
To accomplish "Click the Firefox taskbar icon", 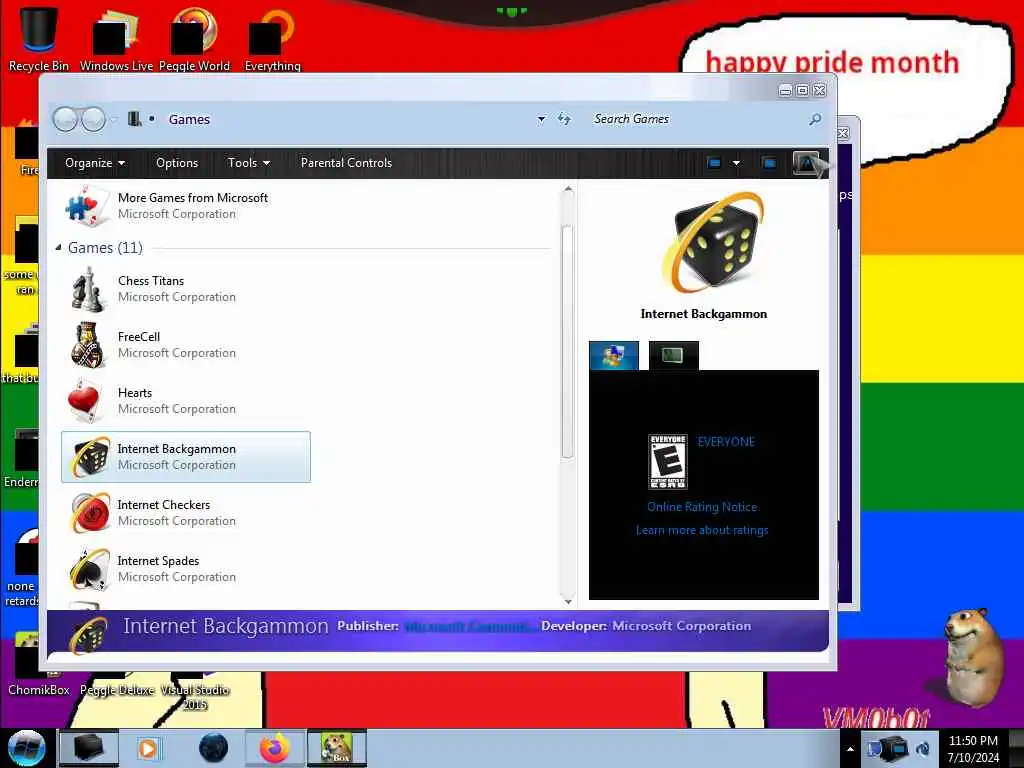I will pyautogui.click(x=274, y=748).
